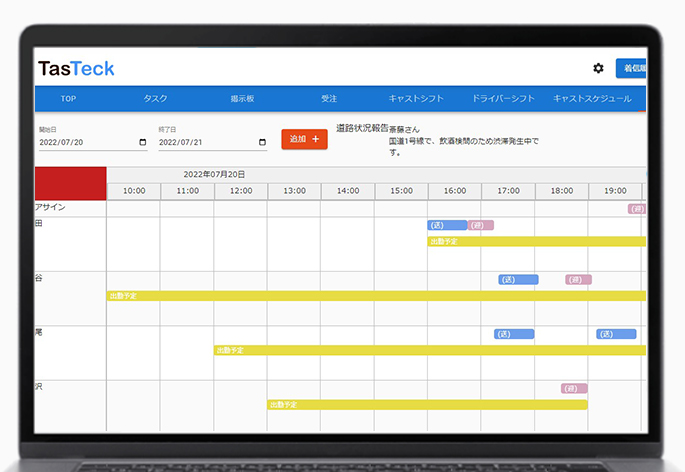Open the 受注 menu item
Viewport: 685px width, 472px height.
tap(329, 99)
